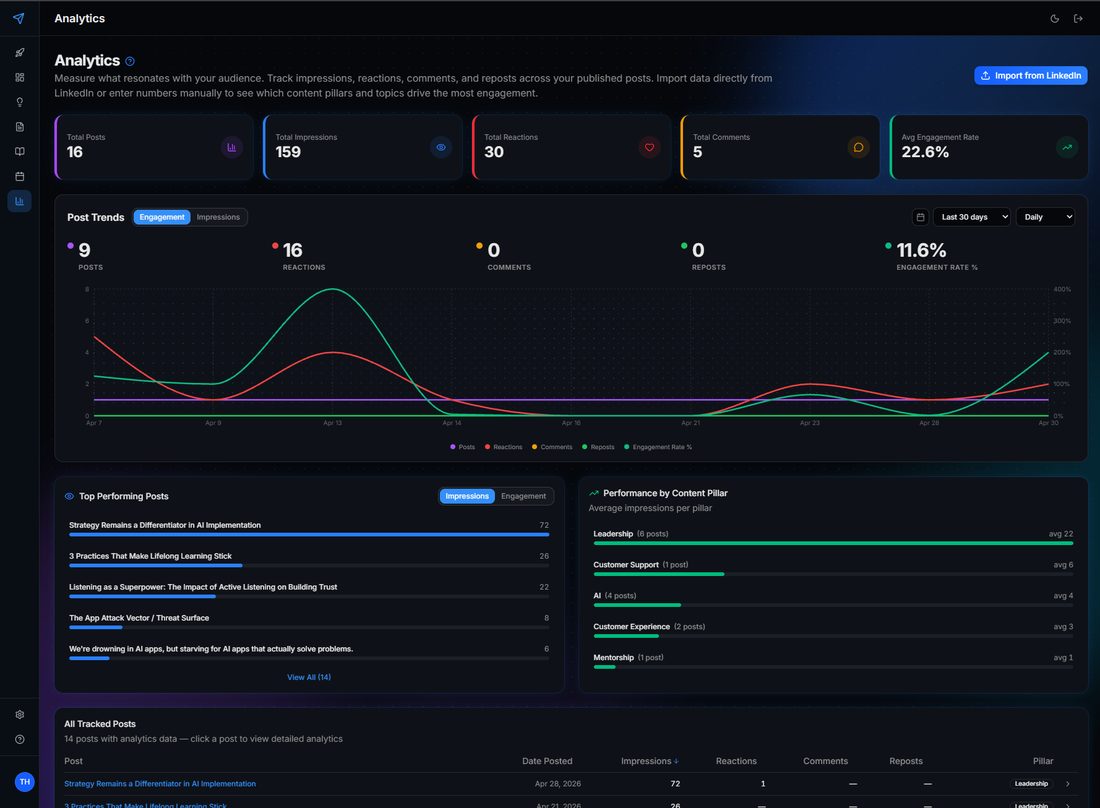
Task: Click the 9 Posts metric
Action: click(86, 257)
